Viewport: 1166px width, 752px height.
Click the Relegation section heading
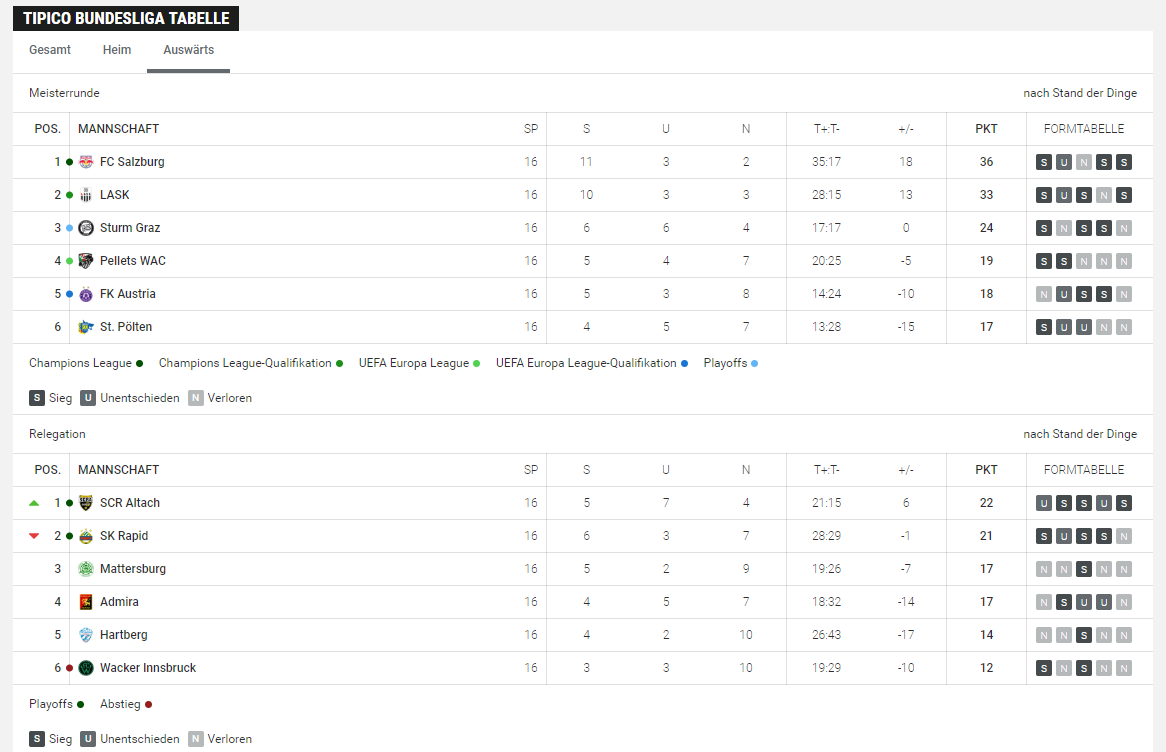(x=57, y=434)
